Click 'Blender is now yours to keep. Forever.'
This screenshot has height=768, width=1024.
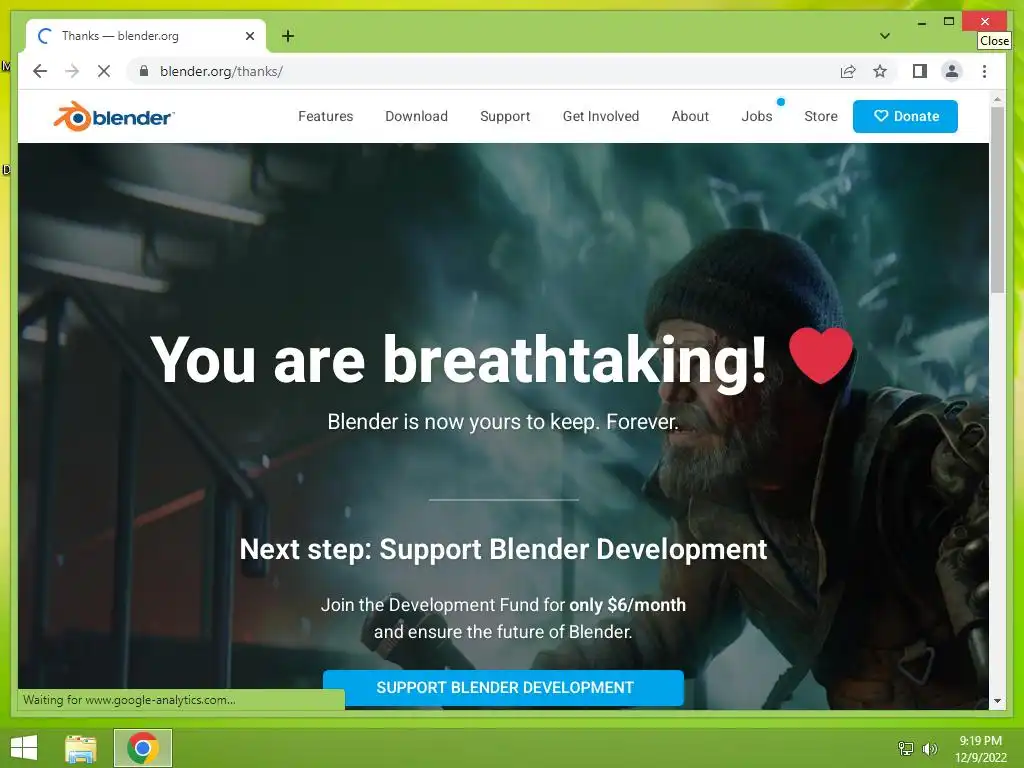[503, 422]
